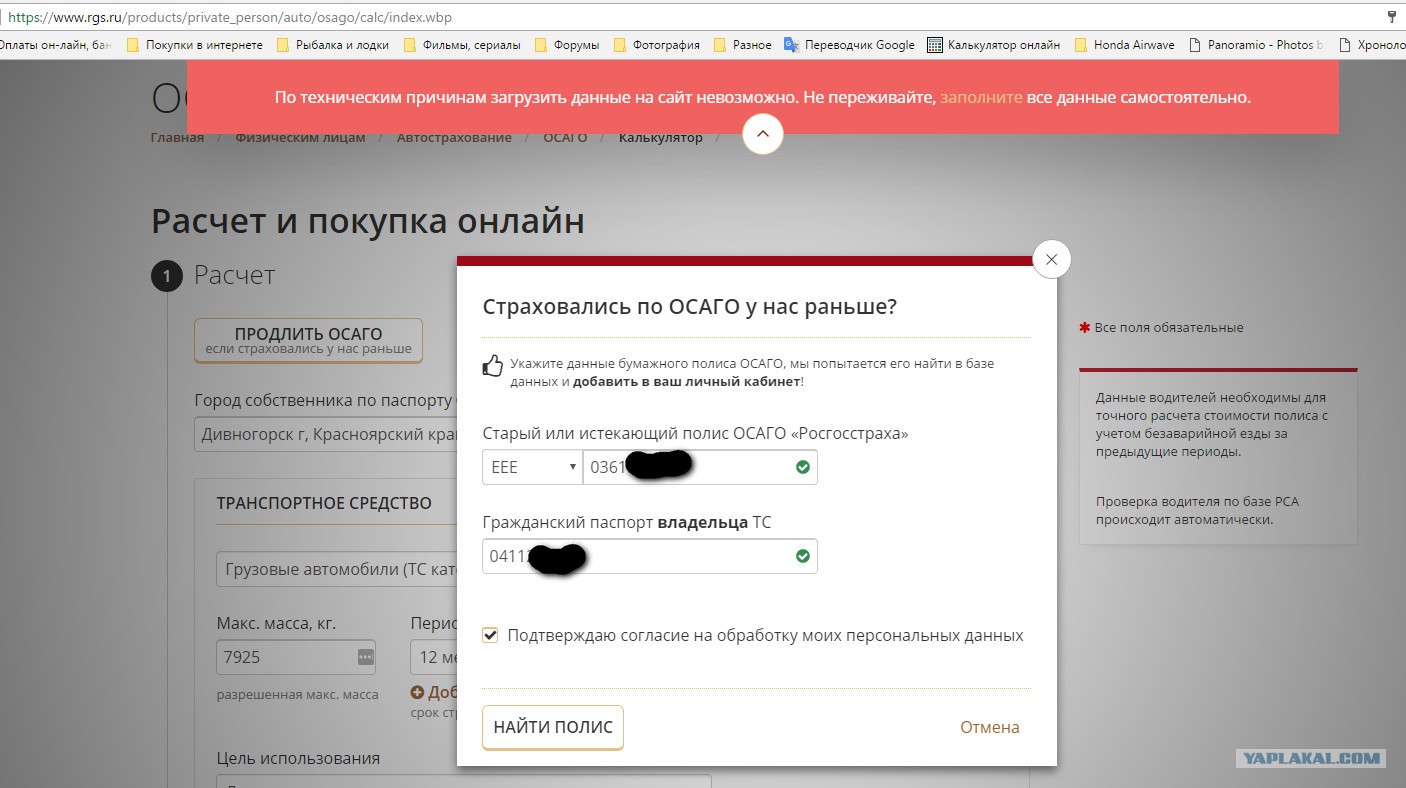Open the Разное bookmark folder
Image resolution: width=1406 pixels, height=788 pixels.
click(x=741, y=45)
